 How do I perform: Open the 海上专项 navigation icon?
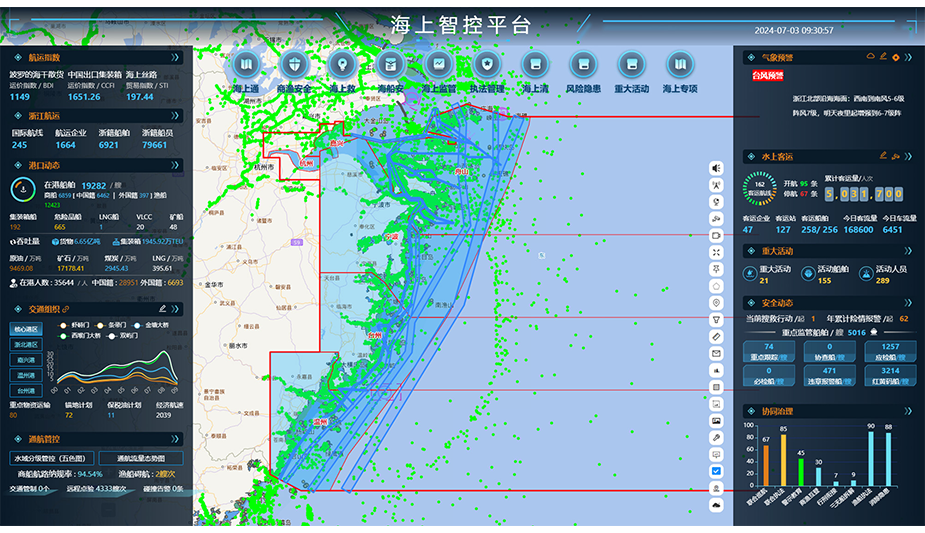pos(680,65)
